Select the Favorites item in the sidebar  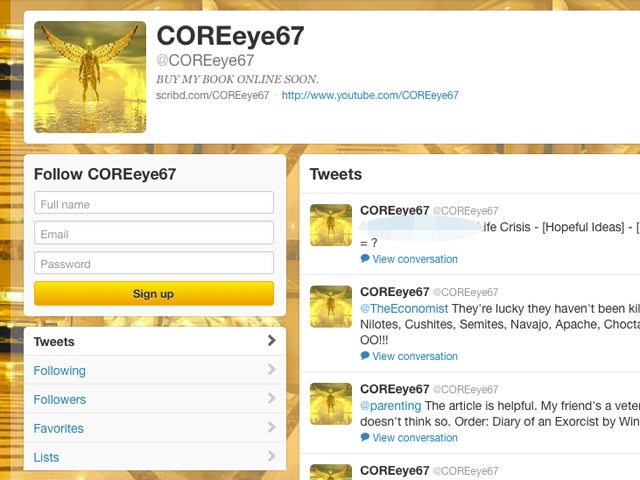(x=155, y=428)
